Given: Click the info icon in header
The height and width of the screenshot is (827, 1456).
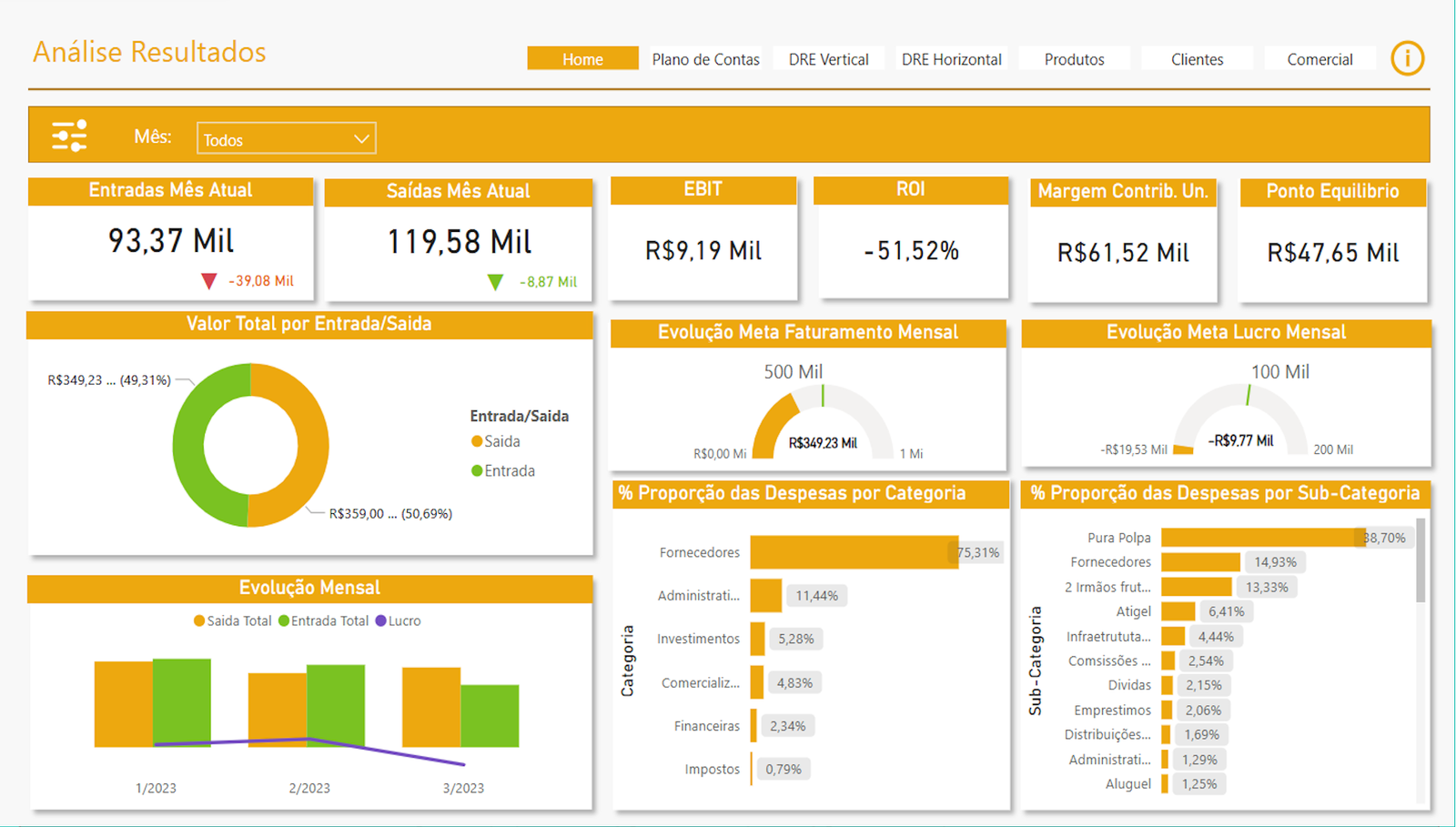Looking at the screenshot, I should [1407, 59].
